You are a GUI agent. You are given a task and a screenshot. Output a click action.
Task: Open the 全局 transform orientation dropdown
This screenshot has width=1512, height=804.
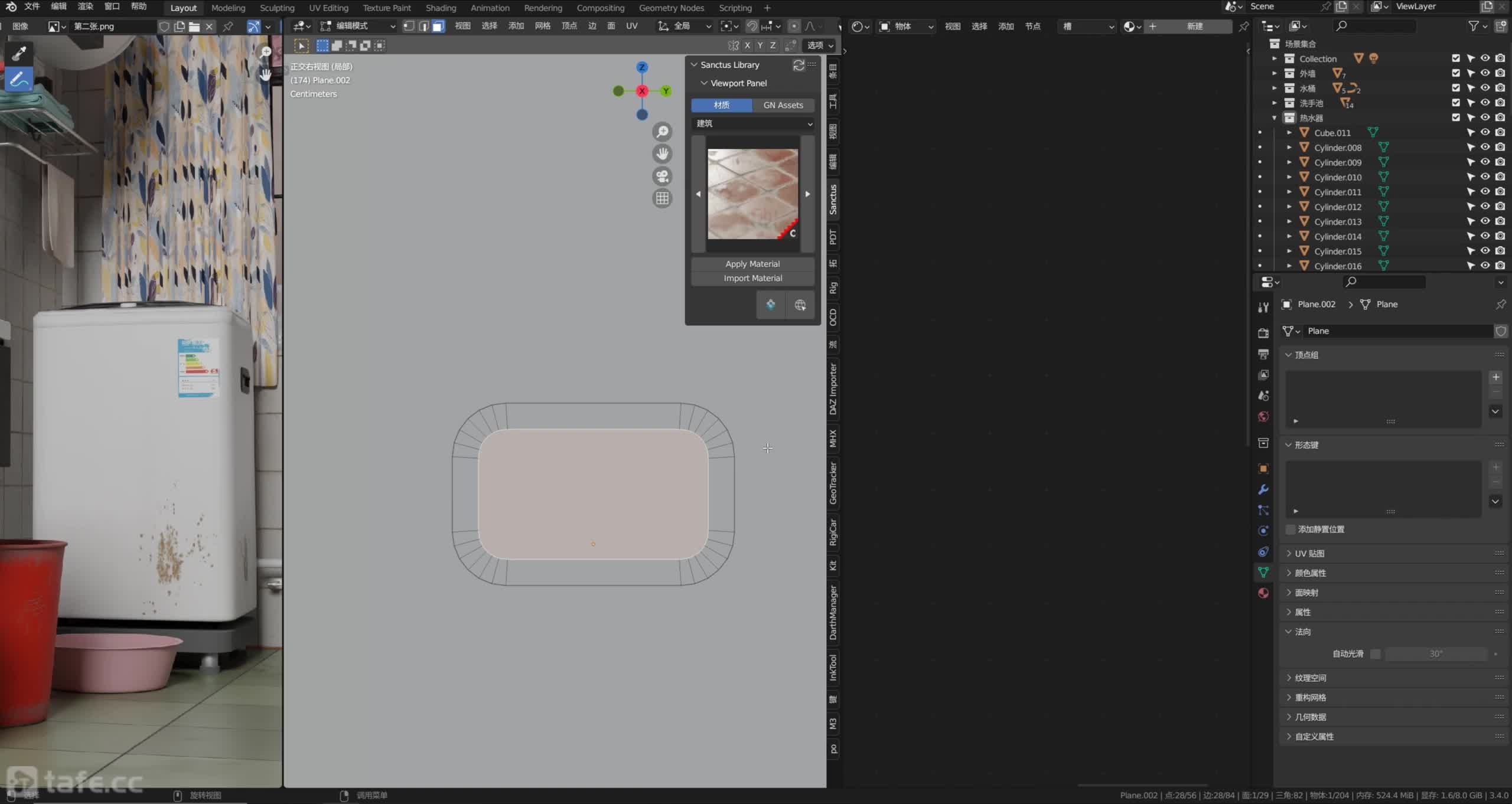coord(685,26)
